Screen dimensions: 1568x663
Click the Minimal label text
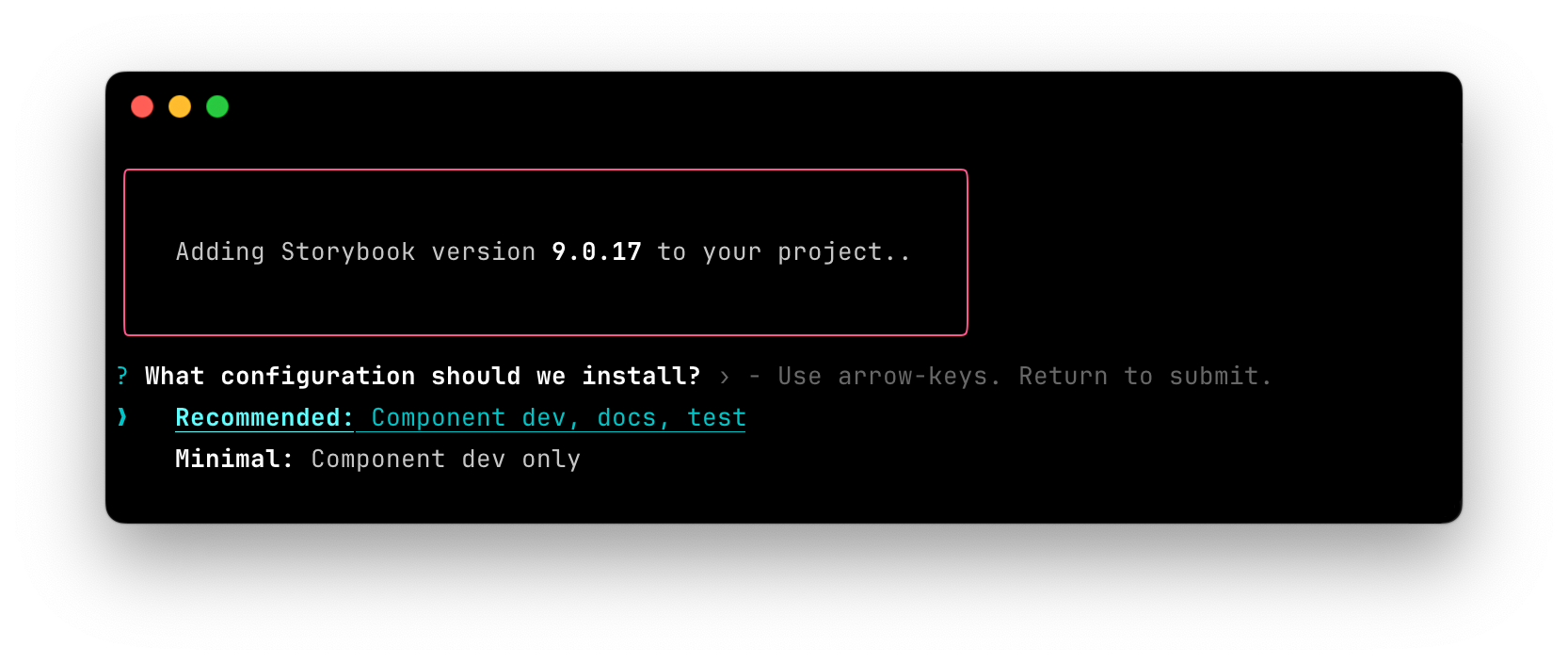(233, 459)
